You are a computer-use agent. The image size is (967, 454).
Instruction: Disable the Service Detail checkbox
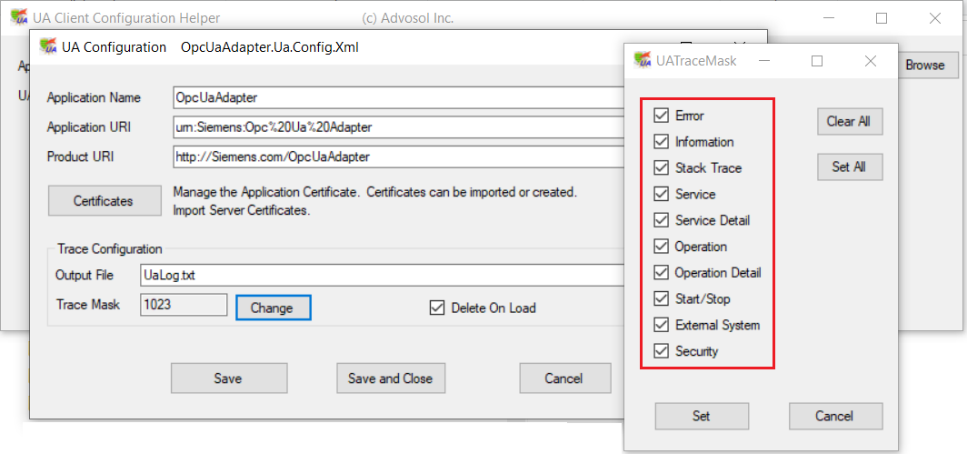(x=661, y=220)
